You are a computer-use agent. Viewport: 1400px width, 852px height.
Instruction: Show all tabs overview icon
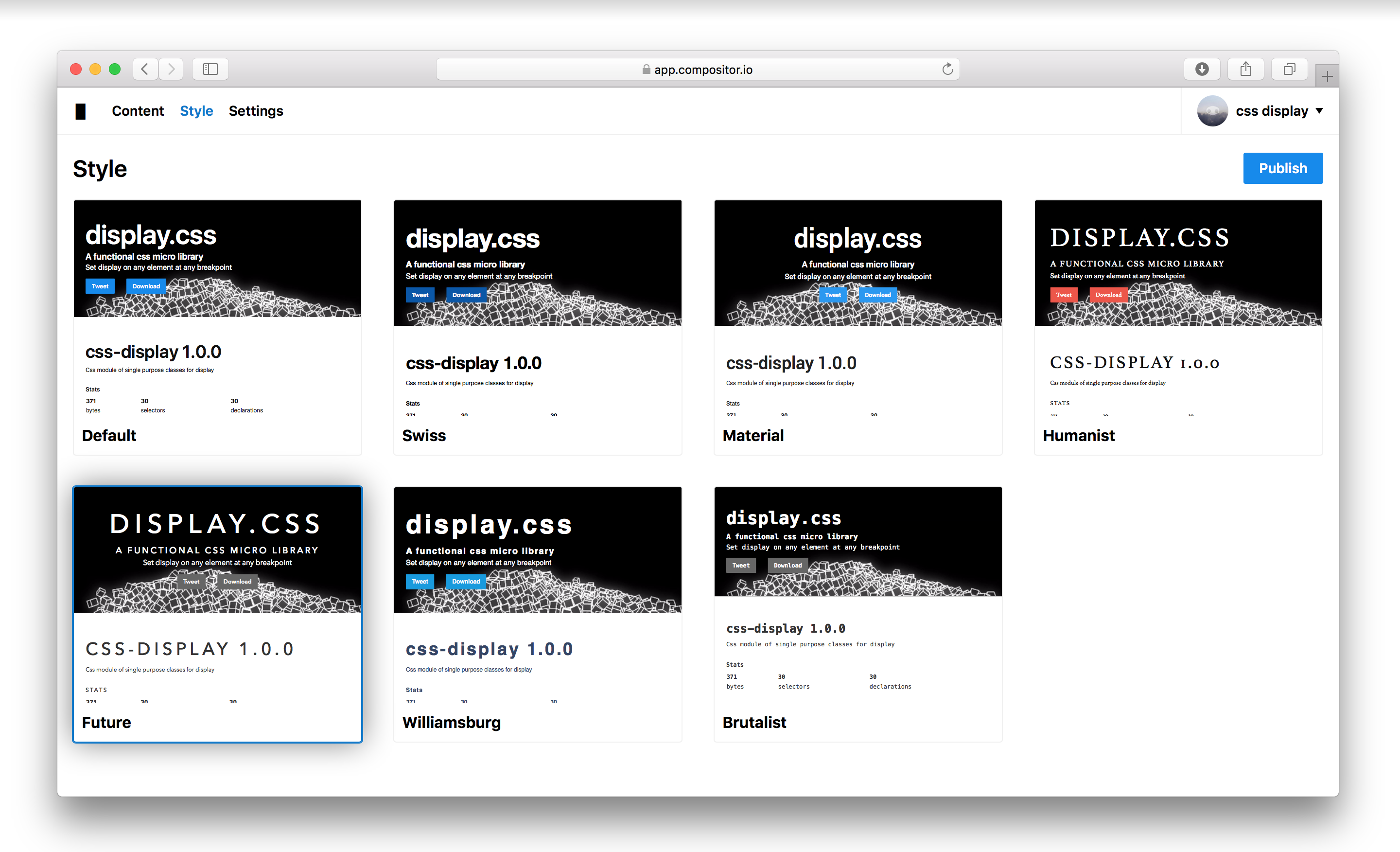[x=1289, y=70]
